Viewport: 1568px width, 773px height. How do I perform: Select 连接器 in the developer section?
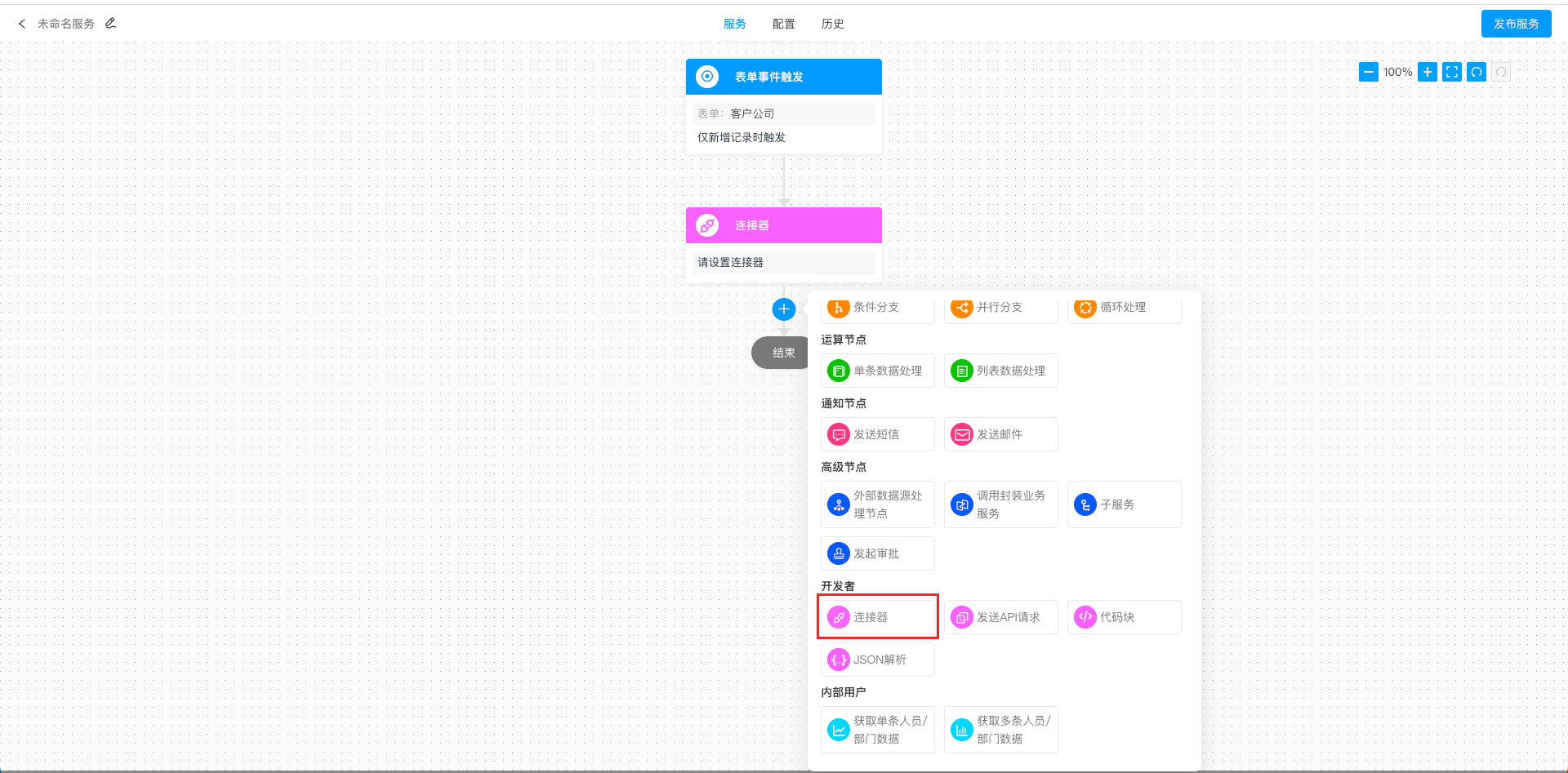tap(877, 617)
